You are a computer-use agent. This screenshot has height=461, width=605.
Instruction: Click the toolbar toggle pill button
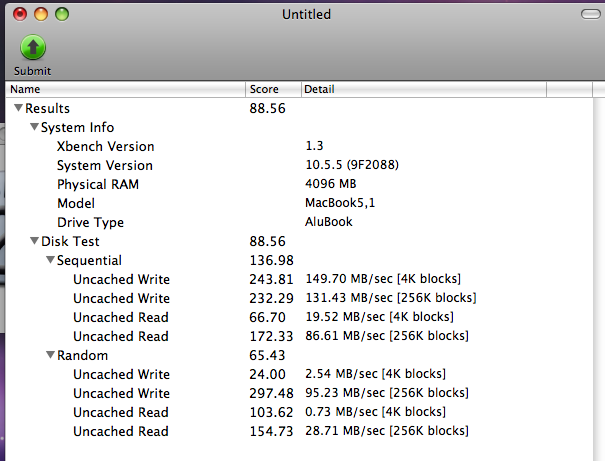click(591, 14)
